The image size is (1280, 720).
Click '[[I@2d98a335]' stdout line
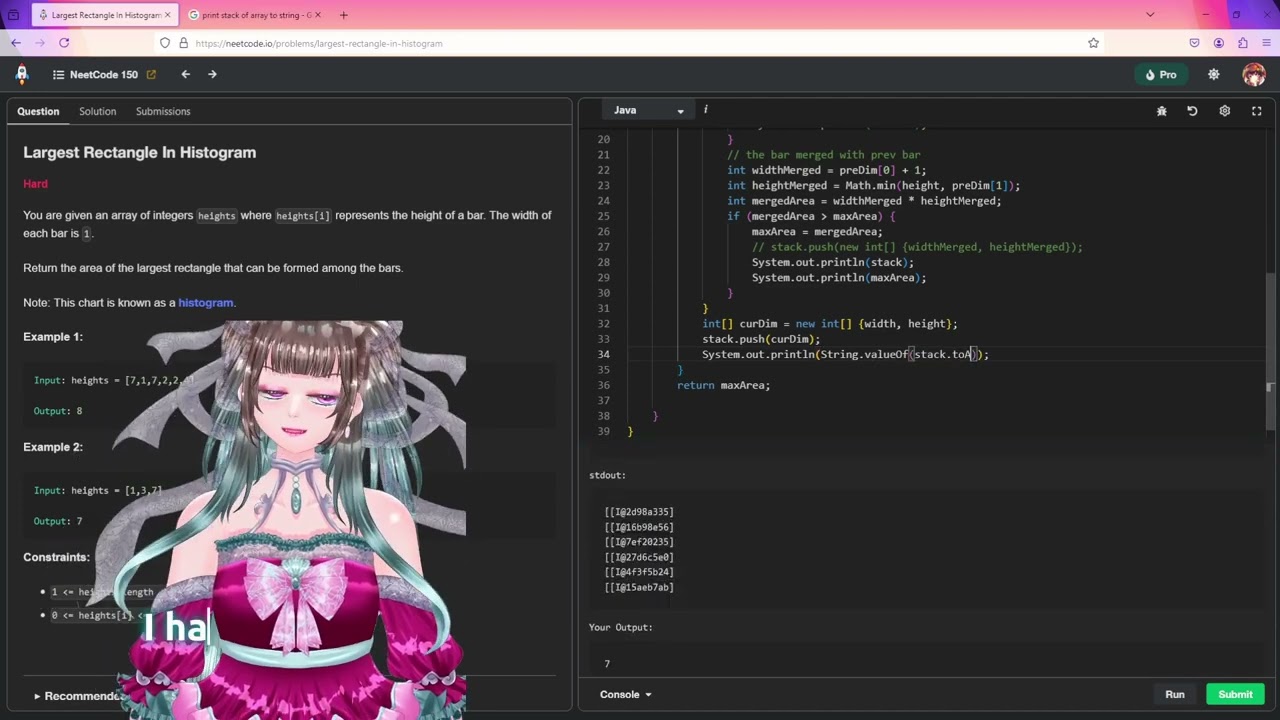639,512
